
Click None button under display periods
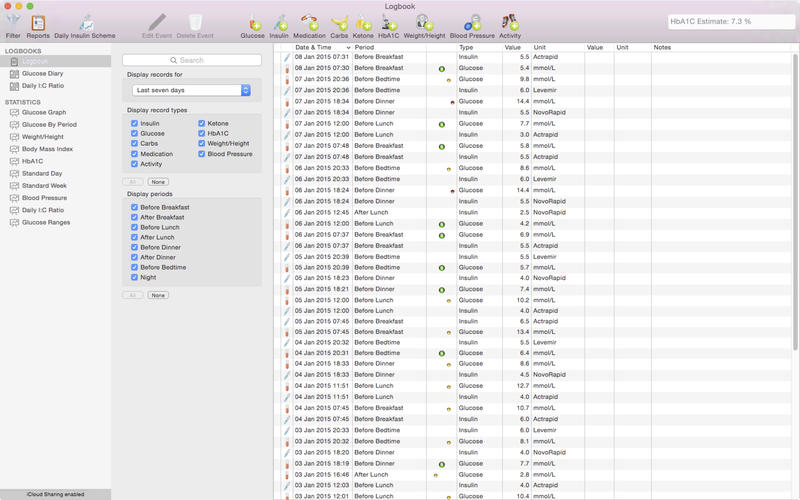pos(158,295)
